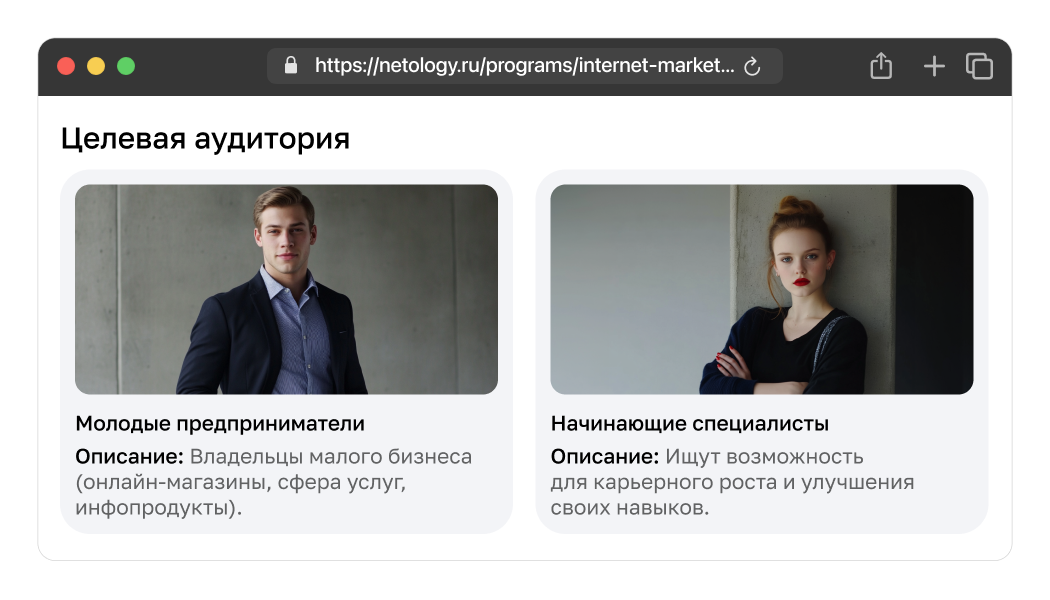
Task: Click the Ищут возможность description text
Action: (x=764, y=457)
